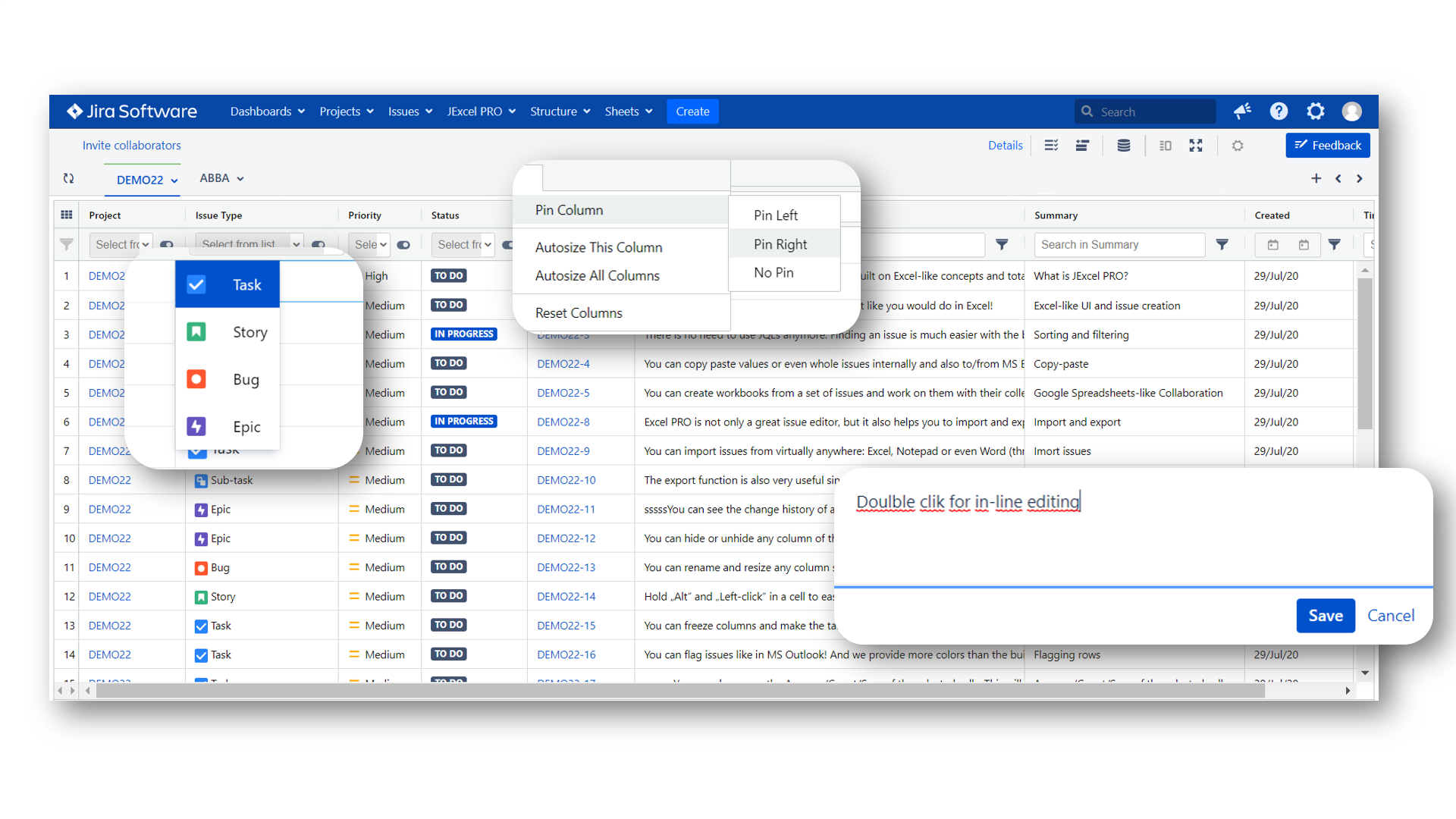
Task: Apply the Summary column filter funnel
Action: (x=1222, y=244)
